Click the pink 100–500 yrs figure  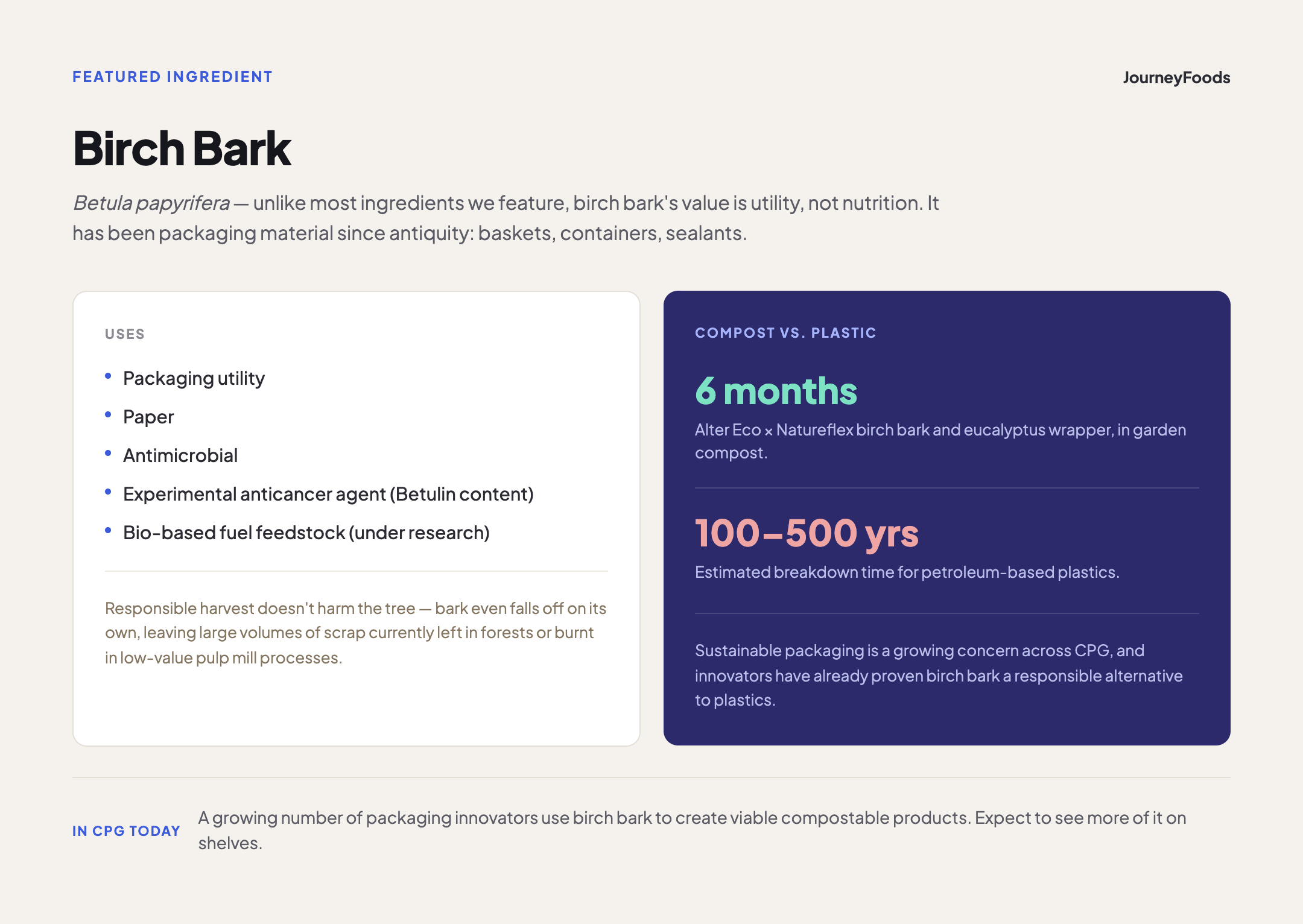[807, 534]
